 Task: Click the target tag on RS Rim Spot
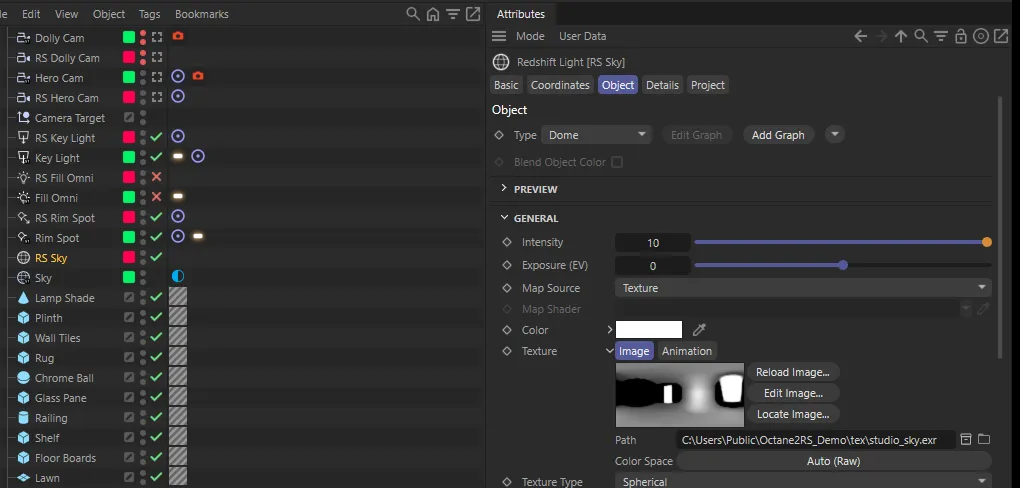pyautogui.click(x=178, y=217)
